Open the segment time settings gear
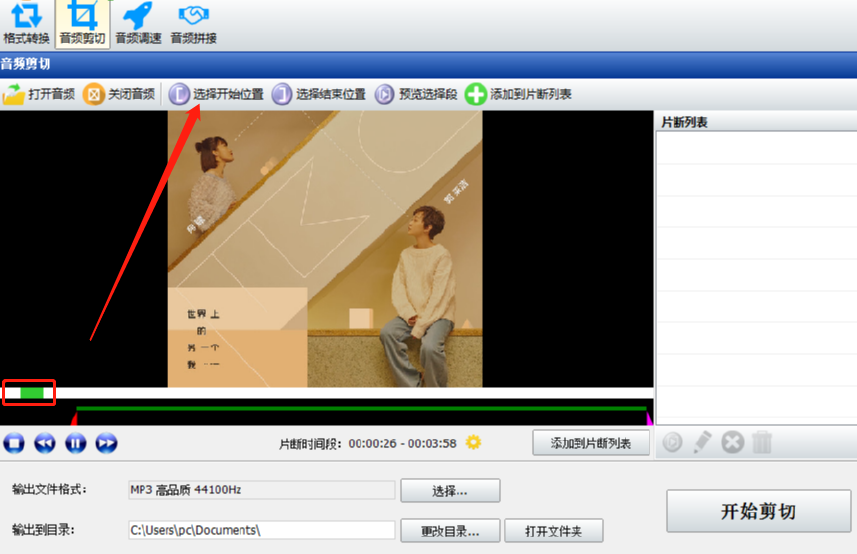This screenshot has height=554, width=857. click(x=473, y=442)
